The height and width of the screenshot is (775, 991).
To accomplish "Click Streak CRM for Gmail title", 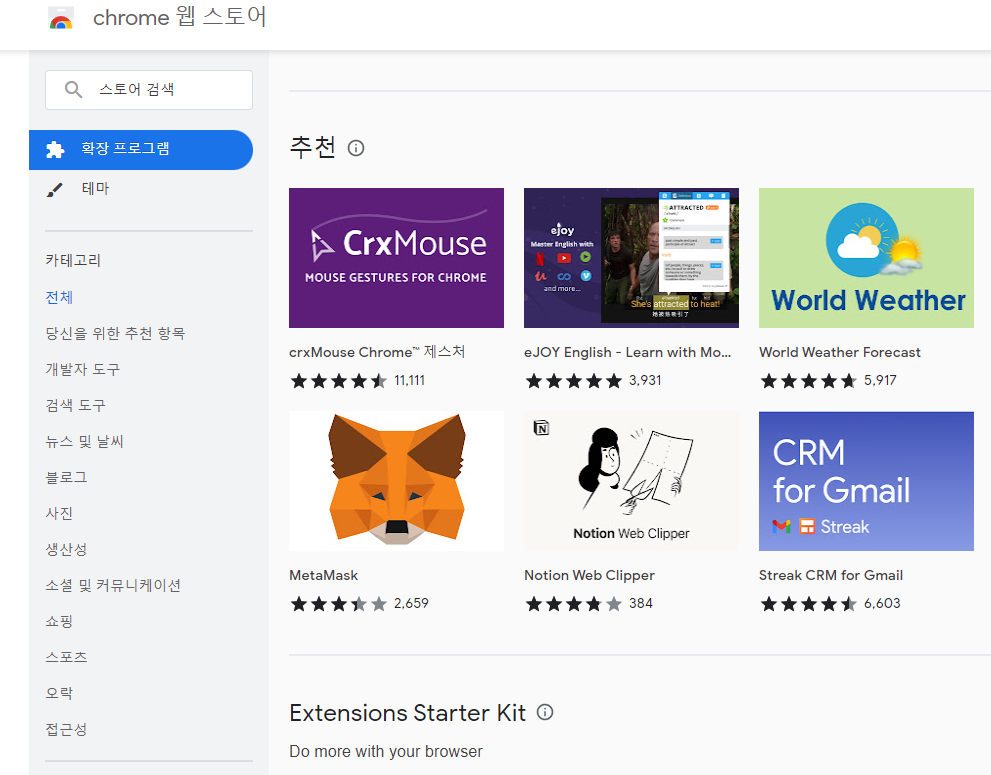I will [831, 575].
